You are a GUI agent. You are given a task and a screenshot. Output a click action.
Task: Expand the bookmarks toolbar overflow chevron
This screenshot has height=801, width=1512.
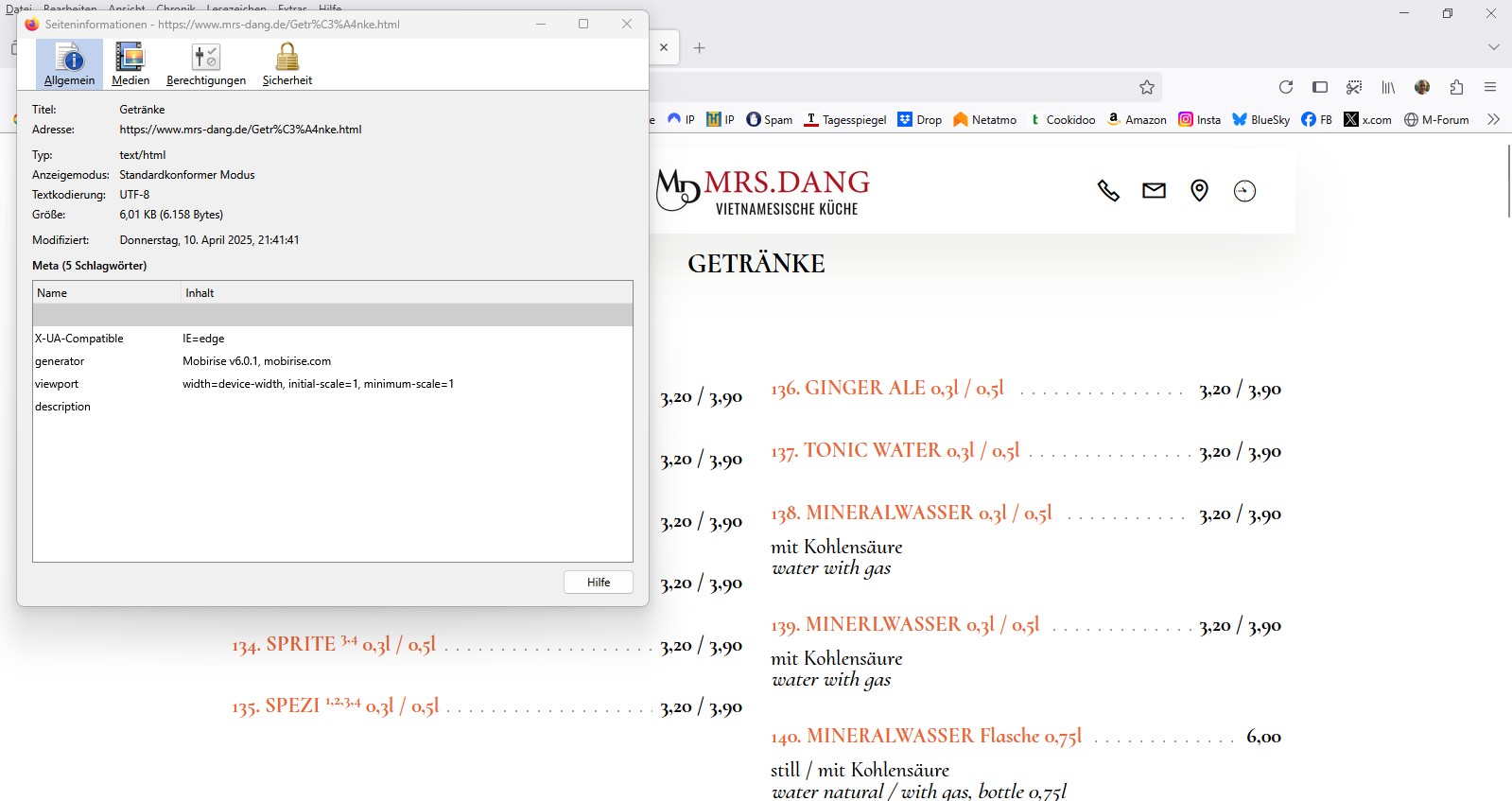click(x=1493, y=119)
